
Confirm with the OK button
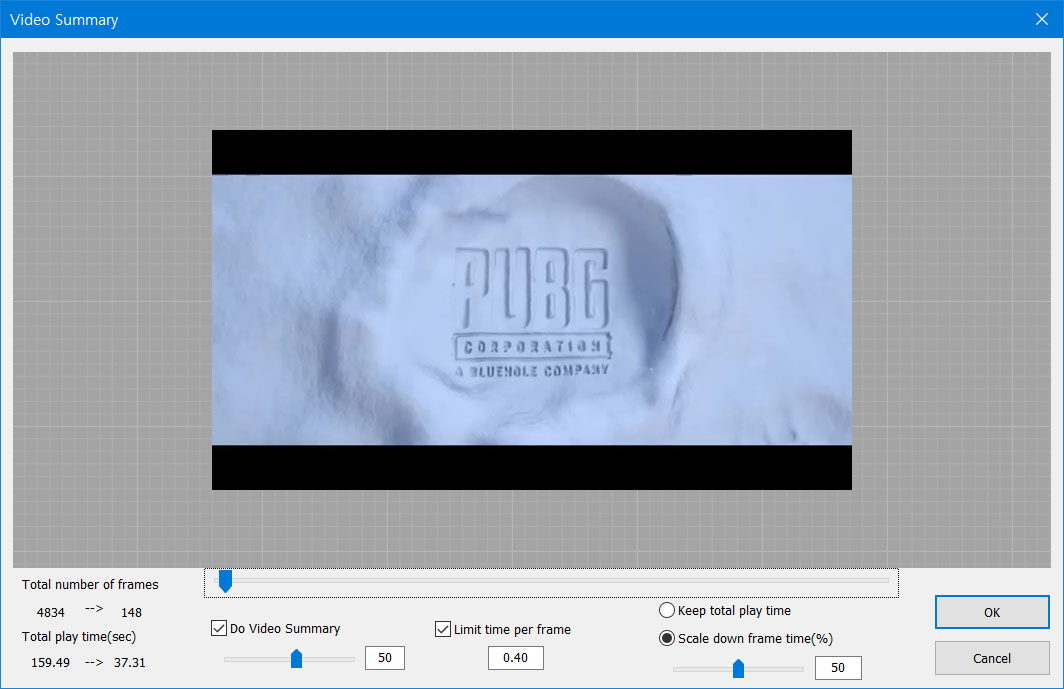[x=991, y=612]
